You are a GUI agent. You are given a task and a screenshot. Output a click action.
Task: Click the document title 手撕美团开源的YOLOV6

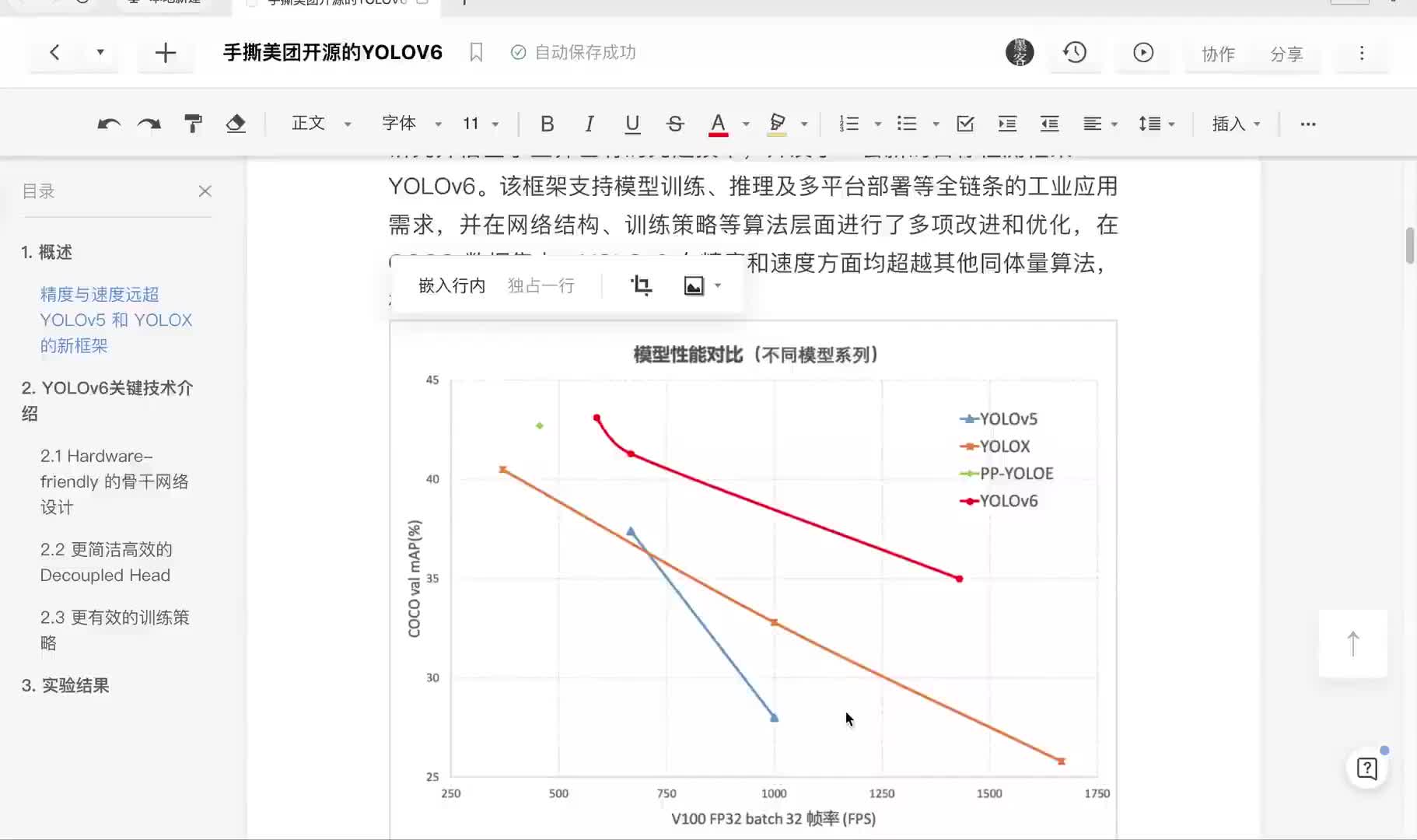pyautogui.click(x=333, y=53)
